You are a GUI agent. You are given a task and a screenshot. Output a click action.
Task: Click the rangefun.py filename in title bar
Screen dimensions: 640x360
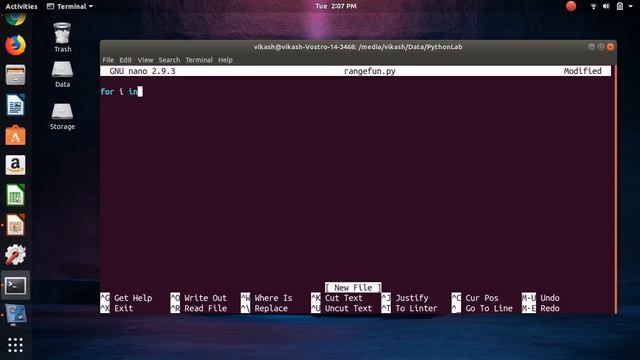point(369,71)
